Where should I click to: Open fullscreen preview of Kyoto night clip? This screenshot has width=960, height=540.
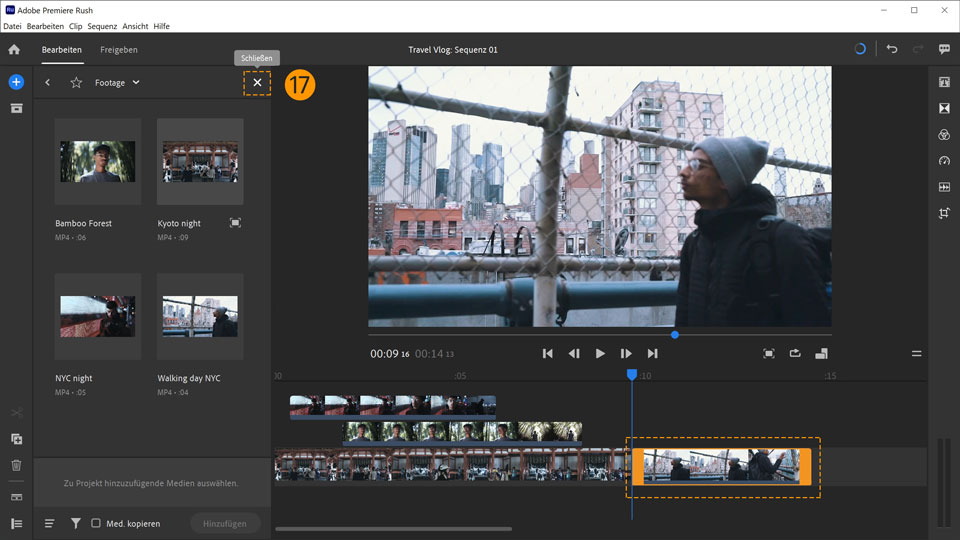tap(235, 223)
